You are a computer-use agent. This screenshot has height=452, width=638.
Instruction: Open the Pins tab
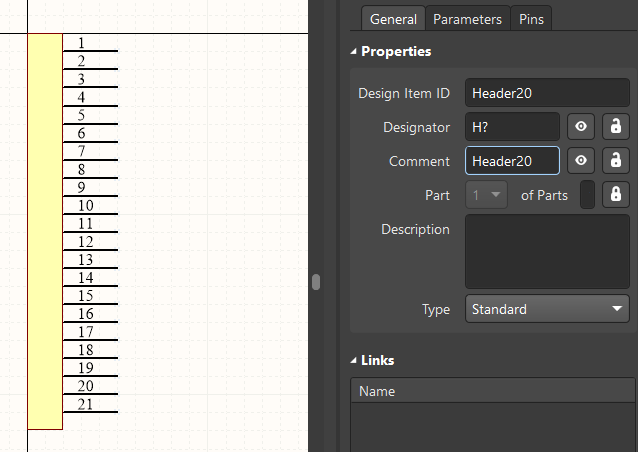click(531, 19)
